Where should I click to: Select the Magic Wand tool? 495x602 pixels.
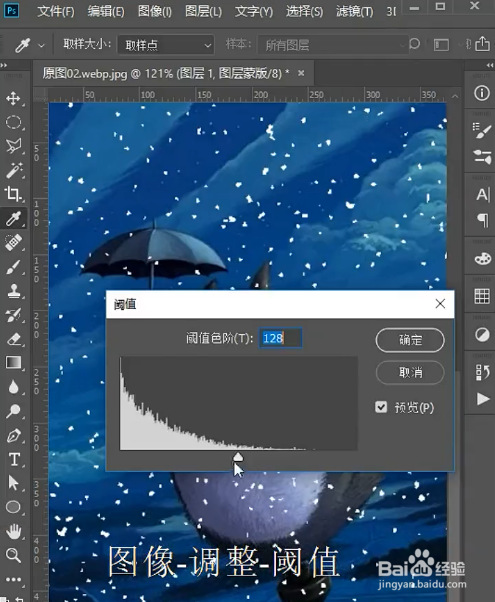click(x=13, y=170)
